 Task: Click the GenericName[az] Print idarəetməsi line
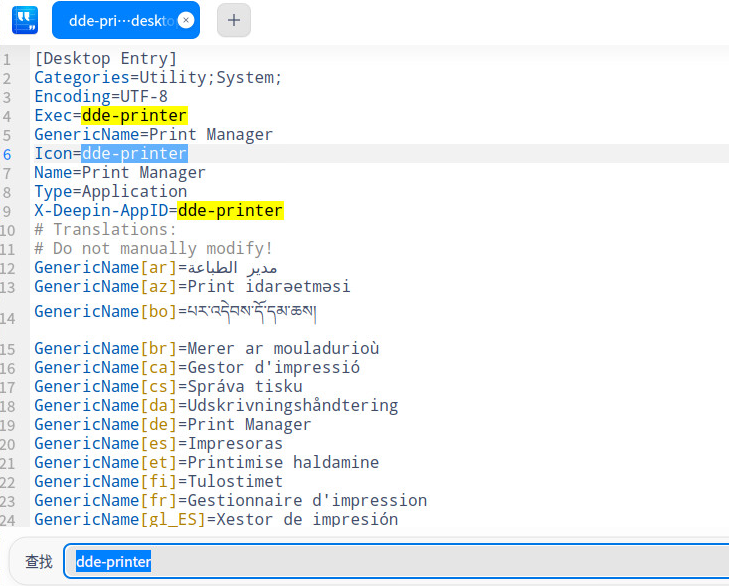click(x=192, y=286)
